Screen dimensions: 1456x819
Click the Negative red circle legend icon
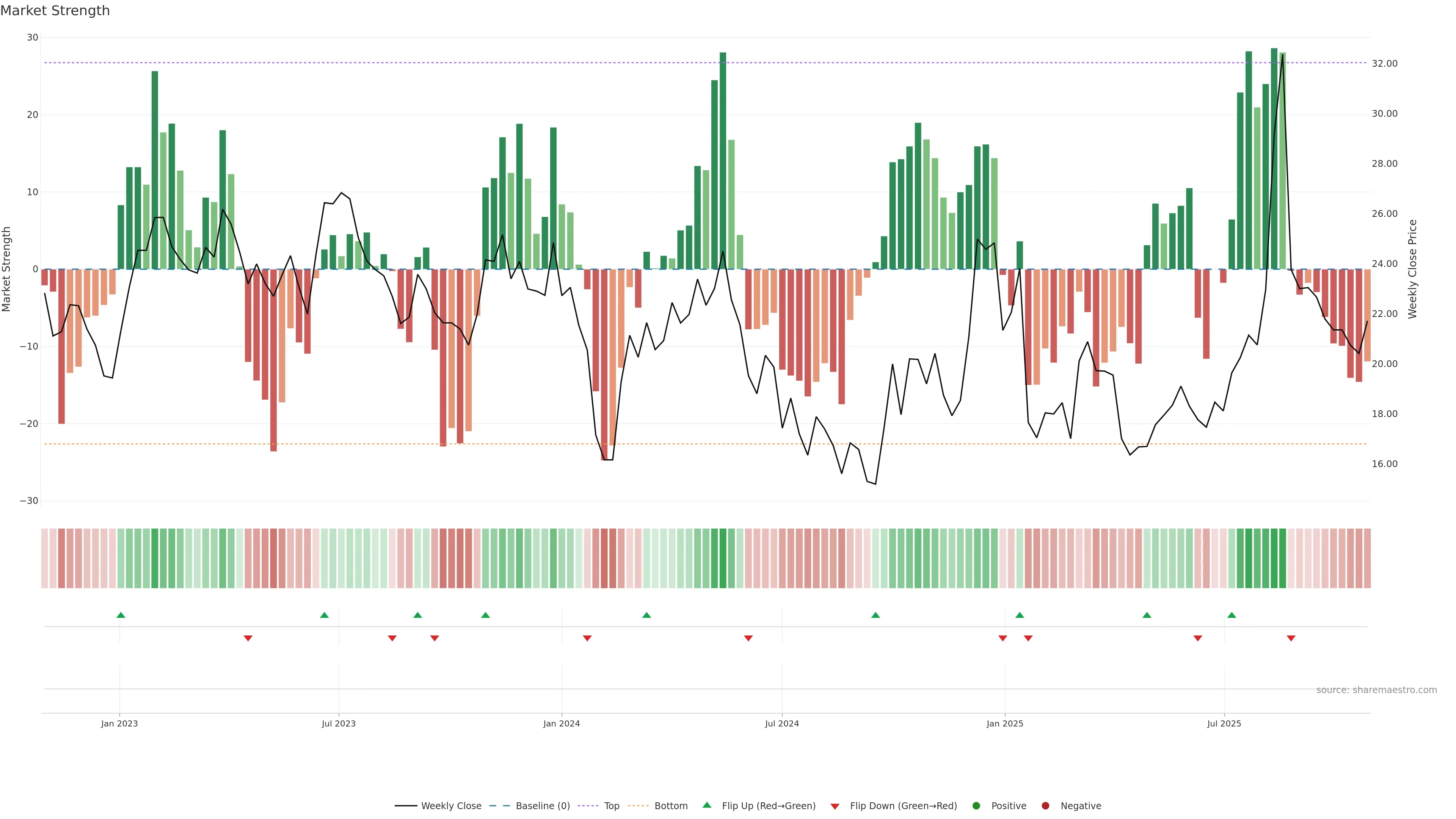pyautogui.click(x=1045, y=805)
